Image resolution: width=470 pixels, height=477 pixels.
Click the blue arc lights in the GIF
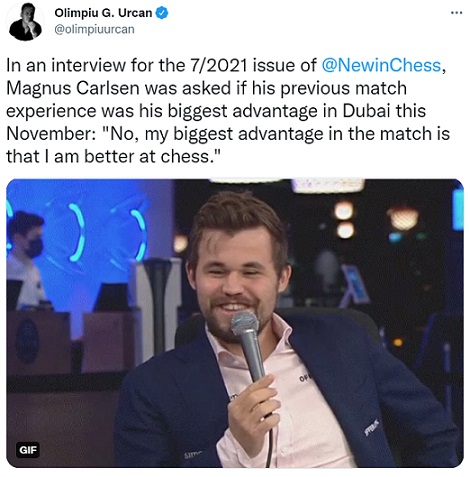tap(108, 233)
